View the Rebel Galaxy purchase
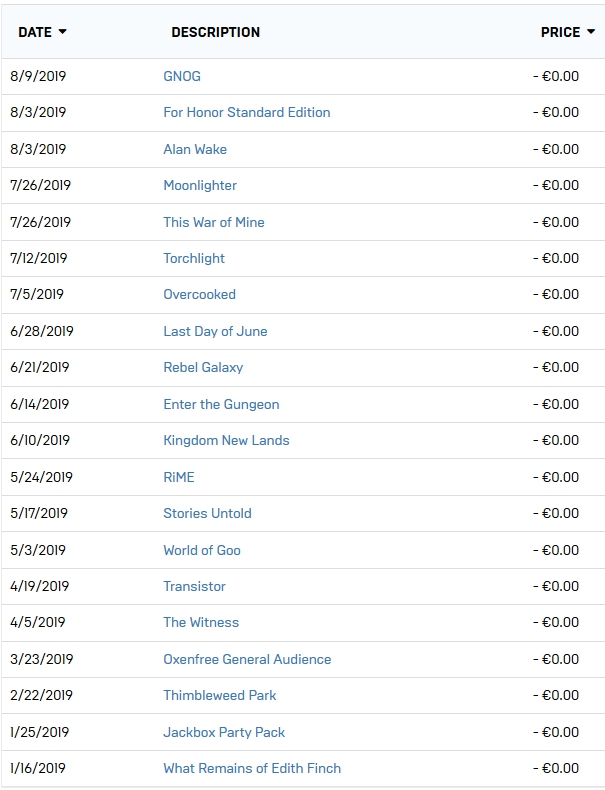This screenshot has width=605, height=790. click(x=203, y=367)
